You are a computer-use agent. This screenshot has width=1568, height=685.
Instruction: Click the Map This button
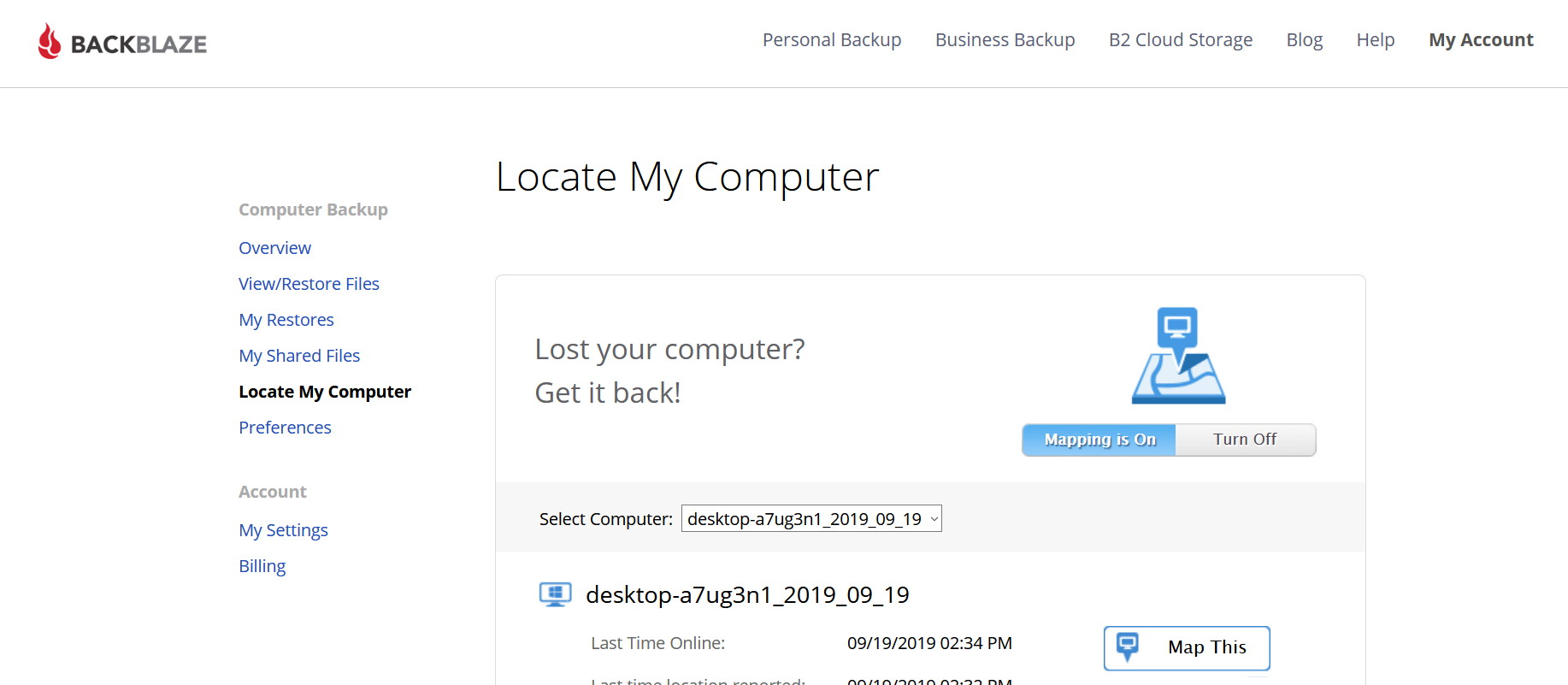(x=1187, y=648)
